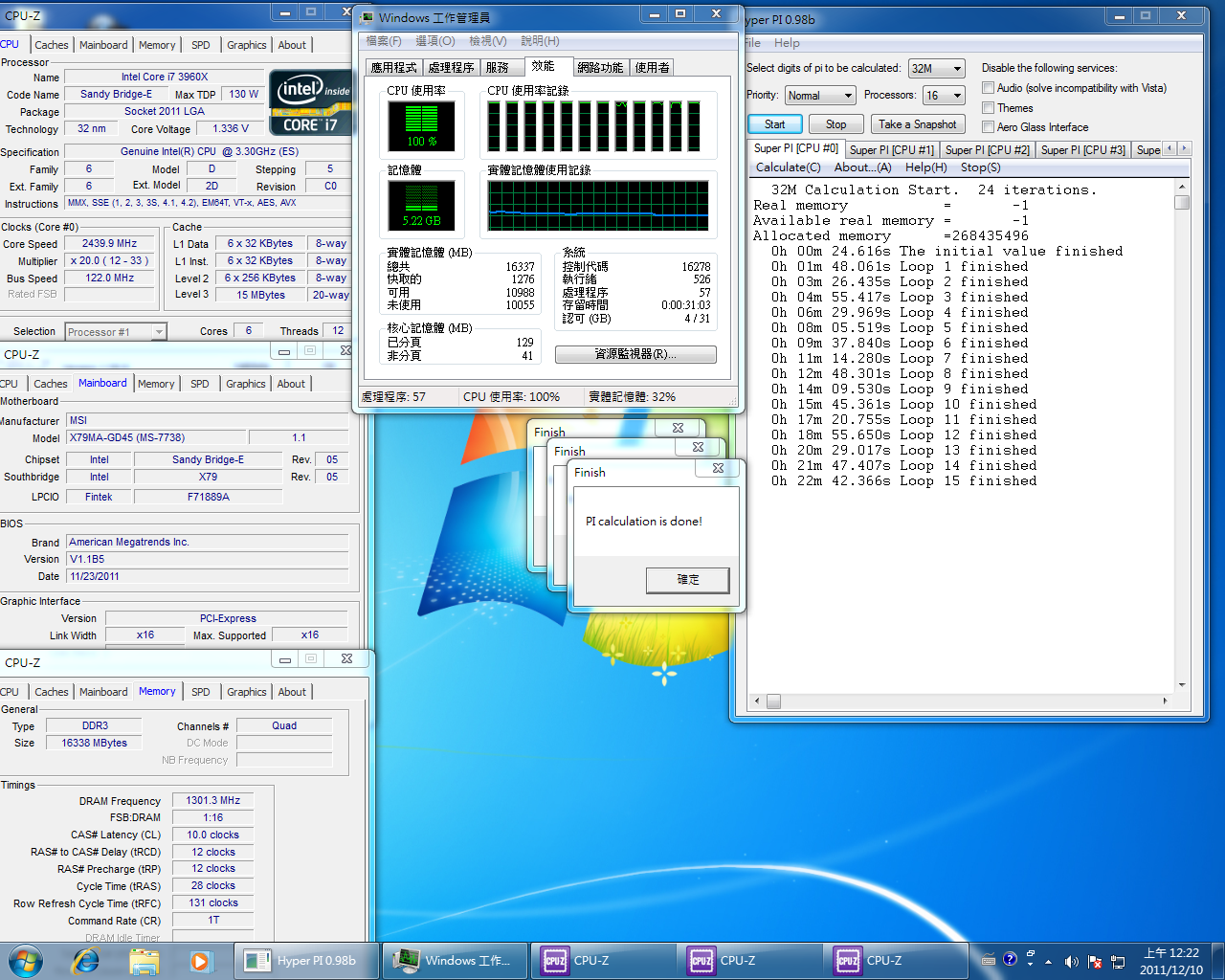Switch to 使用者 tab in Task Manager

point(653,68)
